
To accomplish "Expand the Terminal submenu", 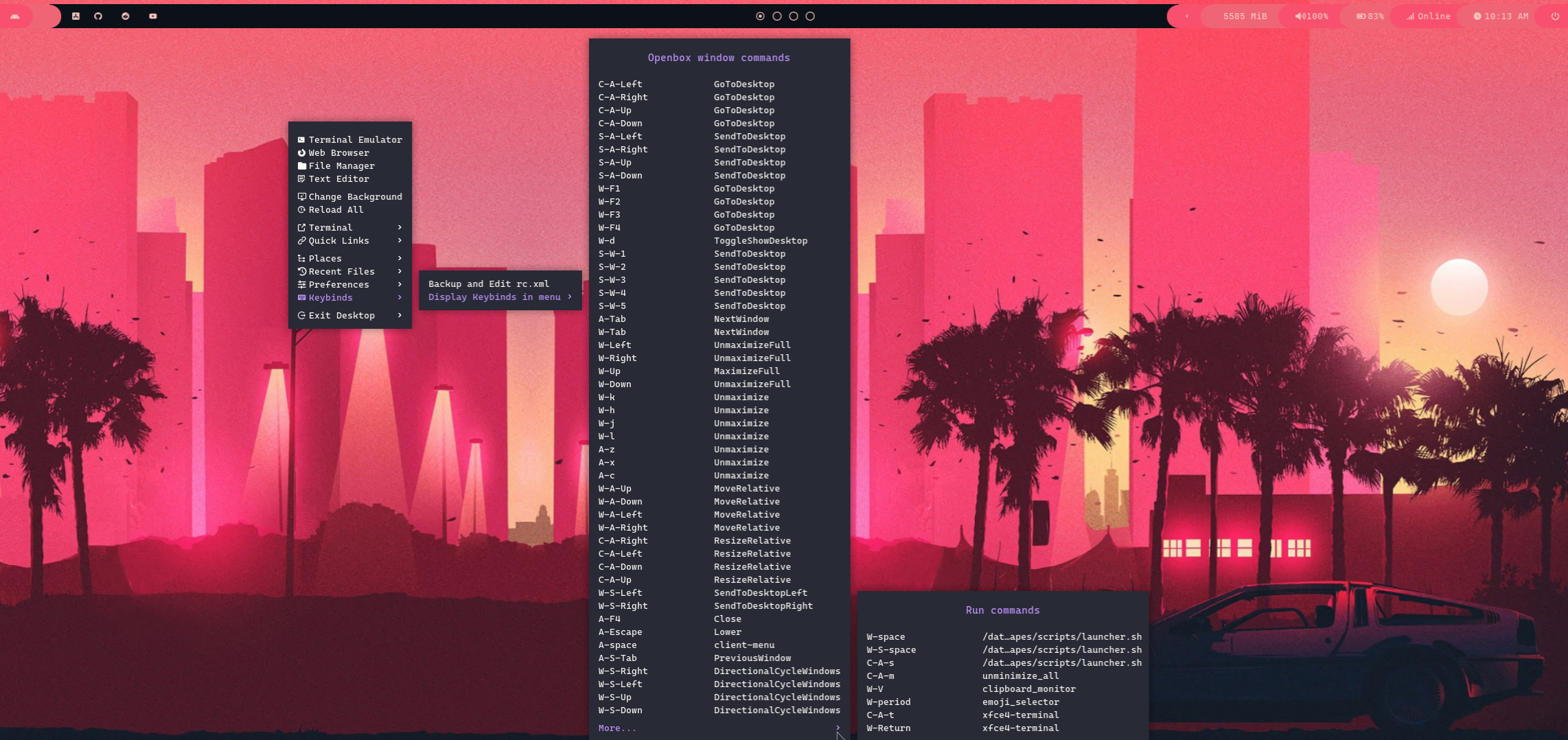I will (x=350, y=227).
